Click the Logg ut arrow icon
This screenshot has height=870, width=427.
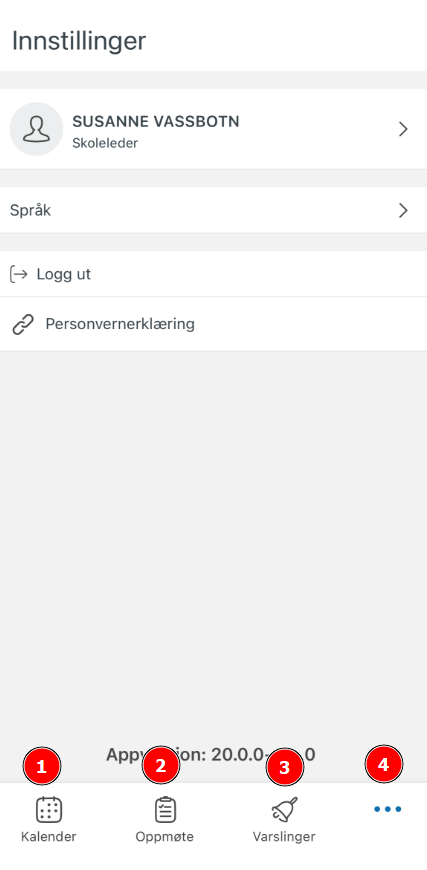(19, 274)
